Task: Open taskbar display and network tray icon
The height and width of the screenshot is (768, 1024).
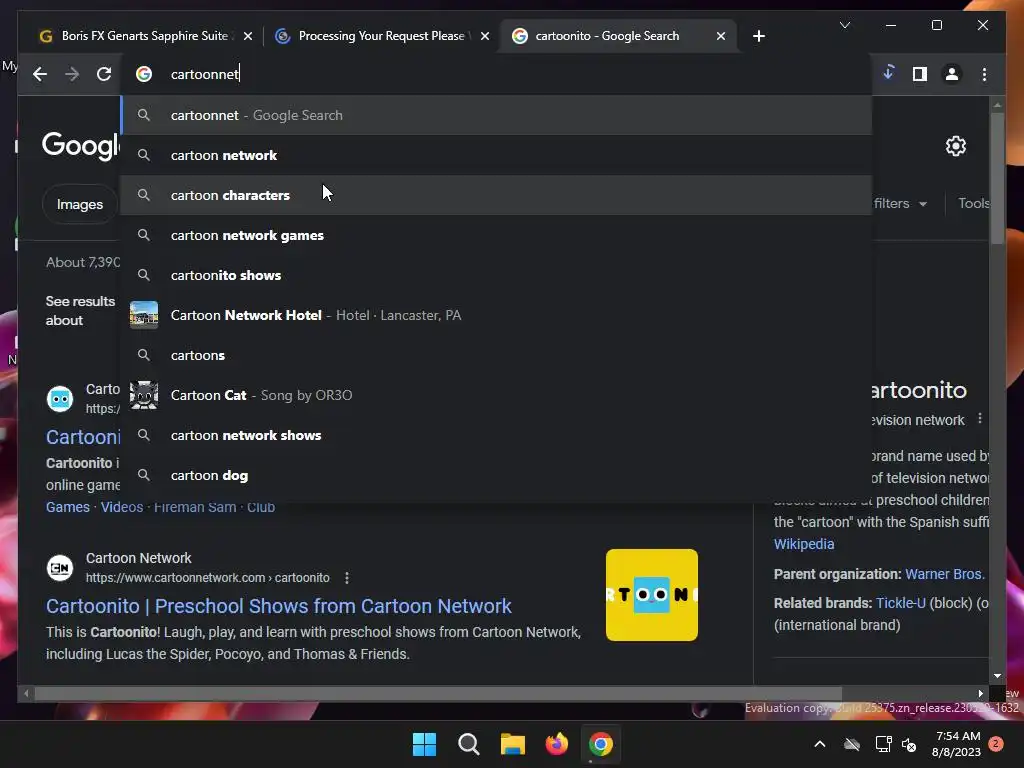Action: (x=884, y=744)
